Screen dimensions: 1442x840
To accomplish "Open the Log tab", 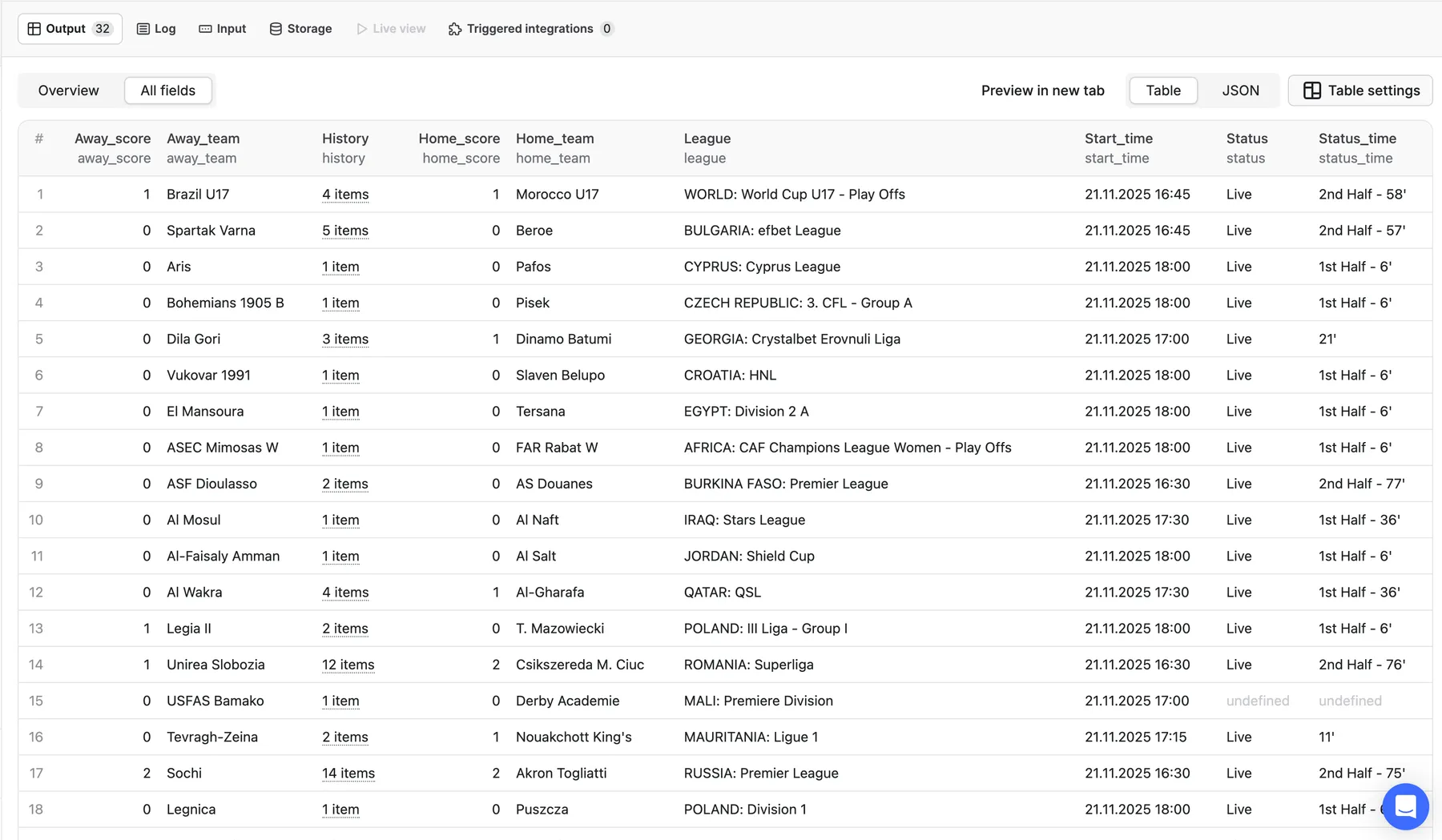I will coord(156,28).
